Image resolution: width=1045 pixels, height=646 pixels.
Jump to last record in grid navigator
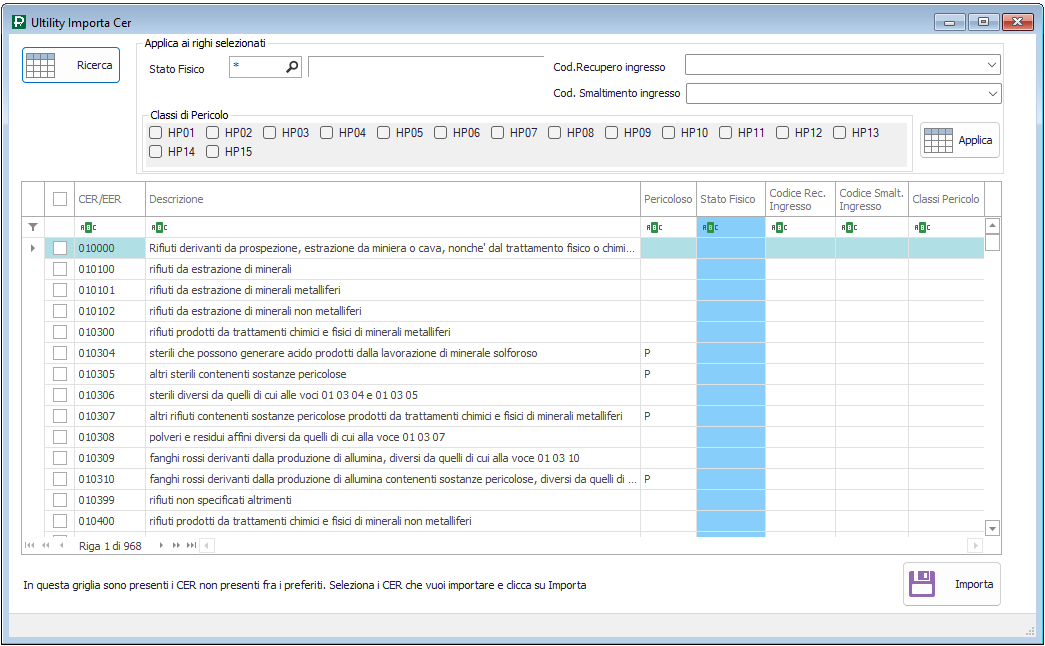click(190, 546)
